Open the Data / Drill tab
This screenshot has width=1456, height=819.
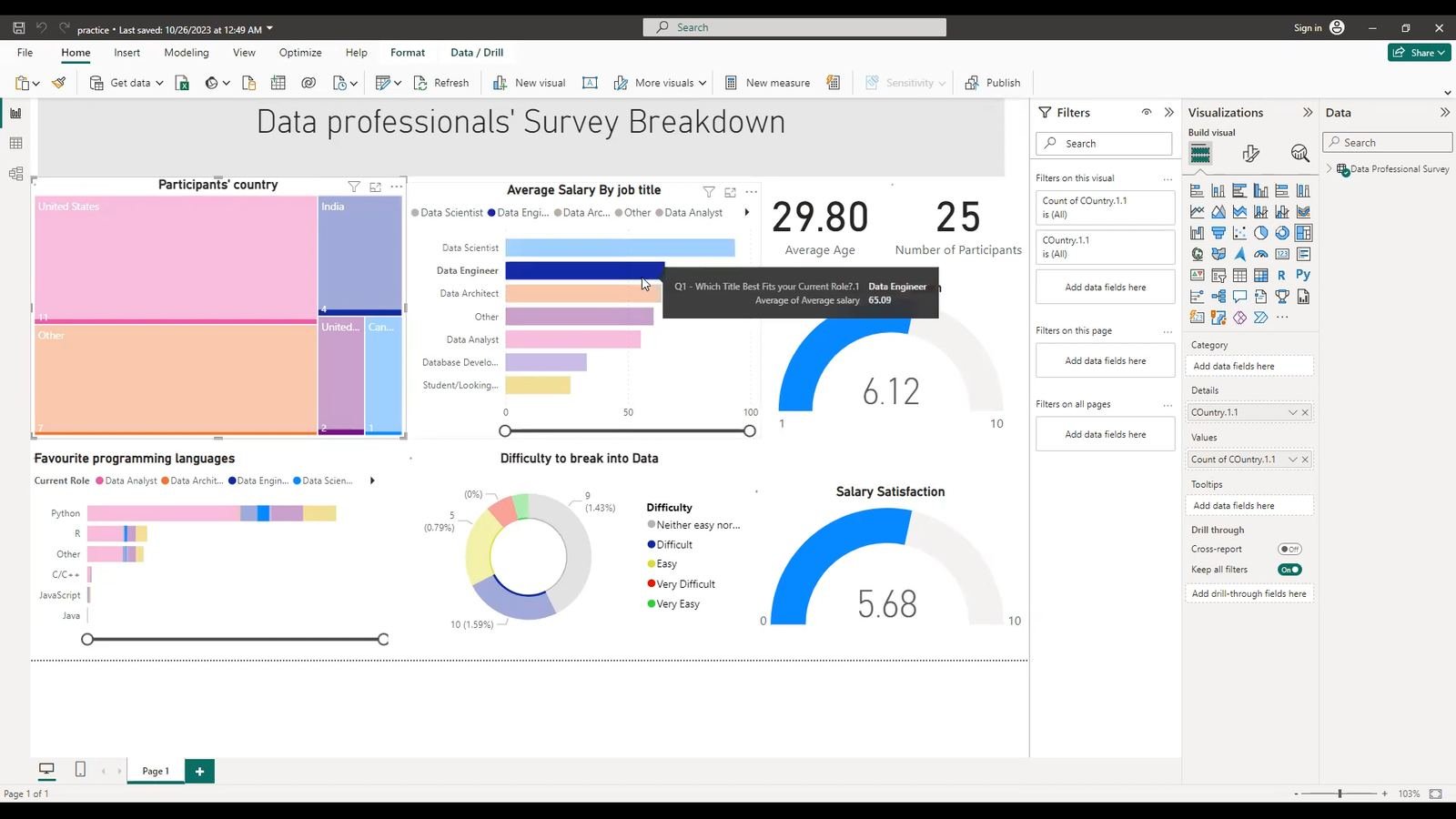[477, 53]
